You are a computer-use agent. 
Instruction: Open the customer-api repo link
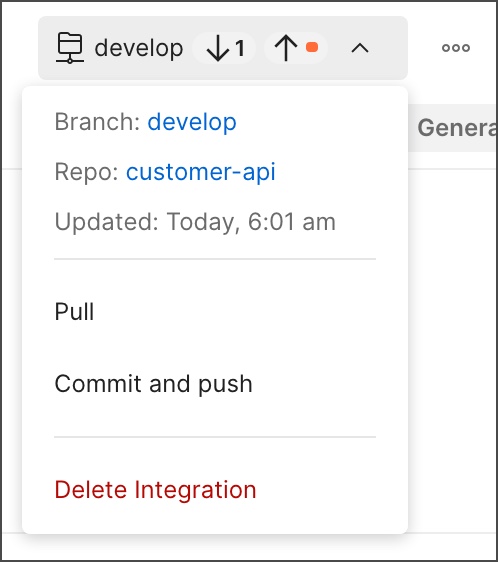tap(201, 172)
